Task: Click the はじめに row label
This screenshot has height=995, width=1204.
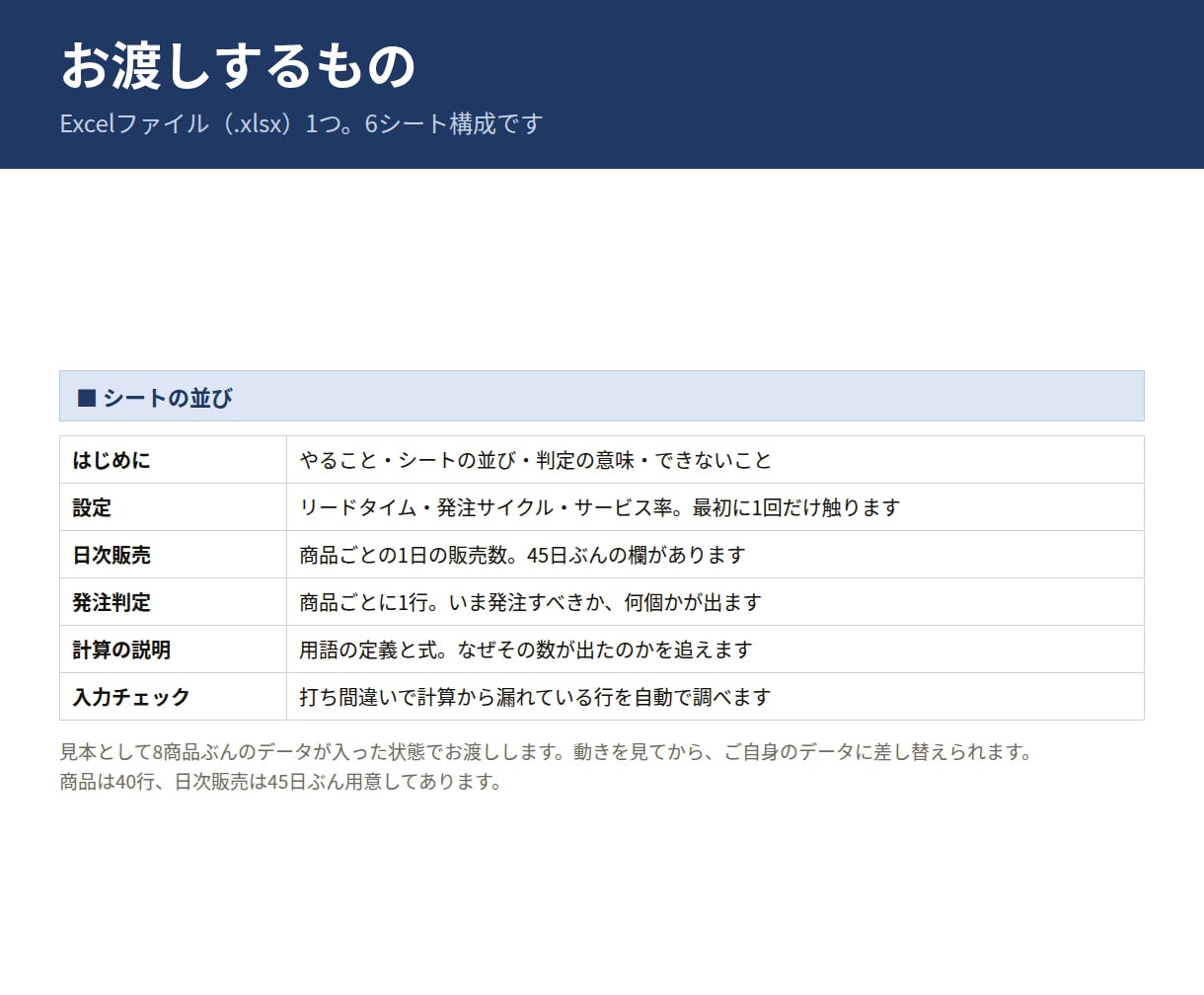Action: 112,461
